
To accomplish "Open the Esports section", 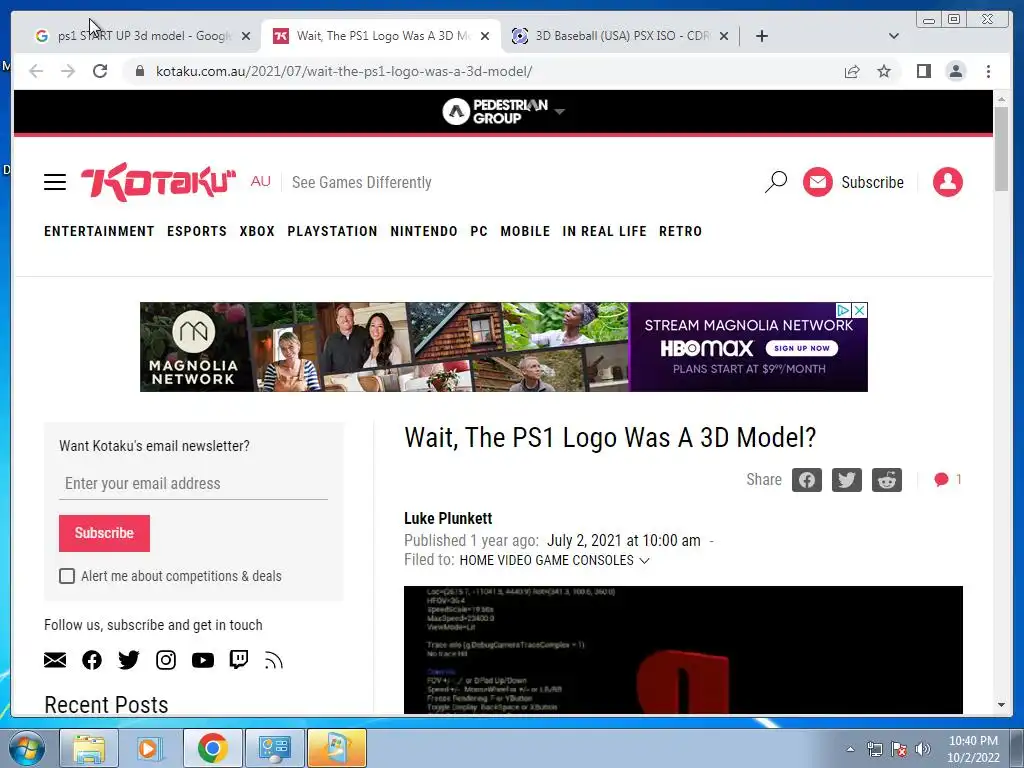I will pyautogui.click(x=197, y=231).
